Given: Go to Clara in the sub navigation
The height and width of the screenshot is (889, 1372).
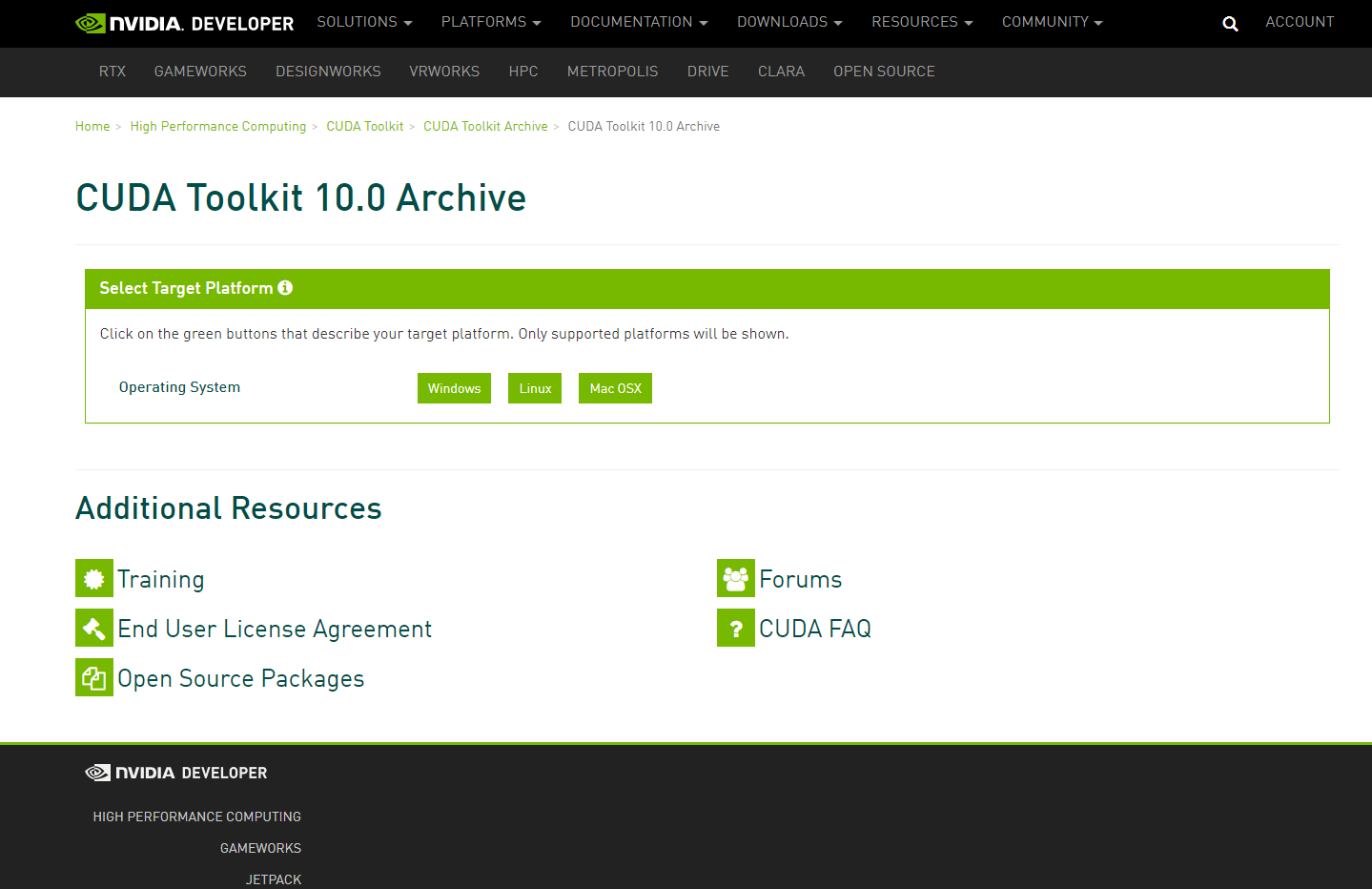Looking at the screenshot, I should click(x=781, y=72).
